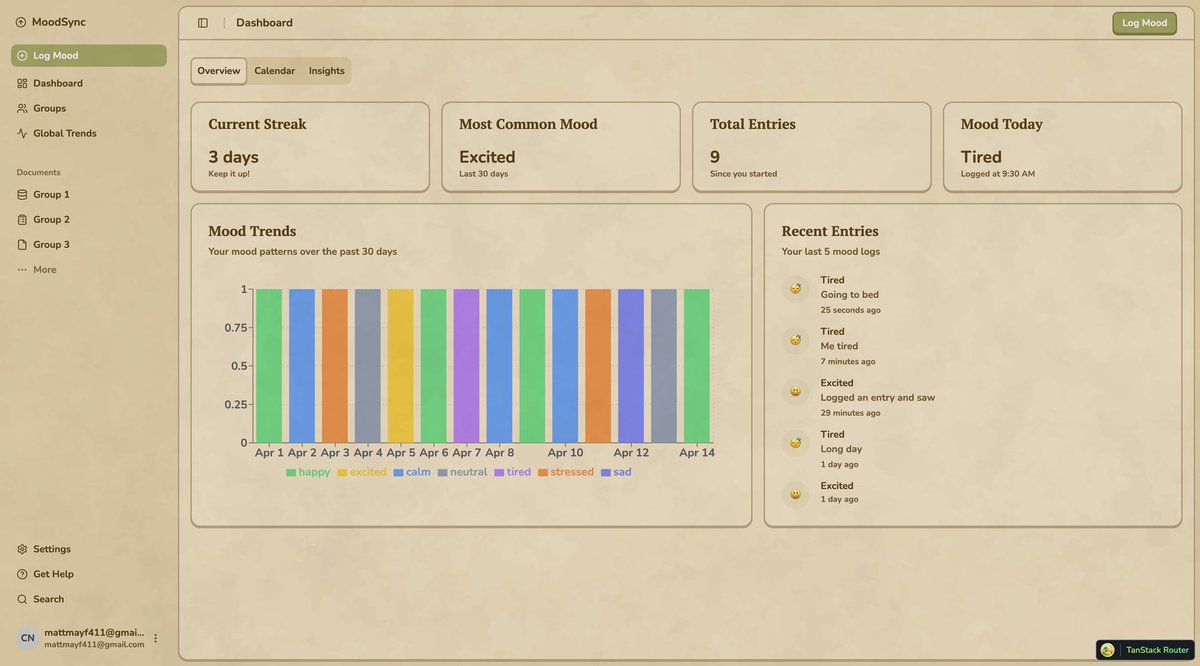Open the account options three-dot menu
Viewport: 1200px width, 666px height.
155,638
